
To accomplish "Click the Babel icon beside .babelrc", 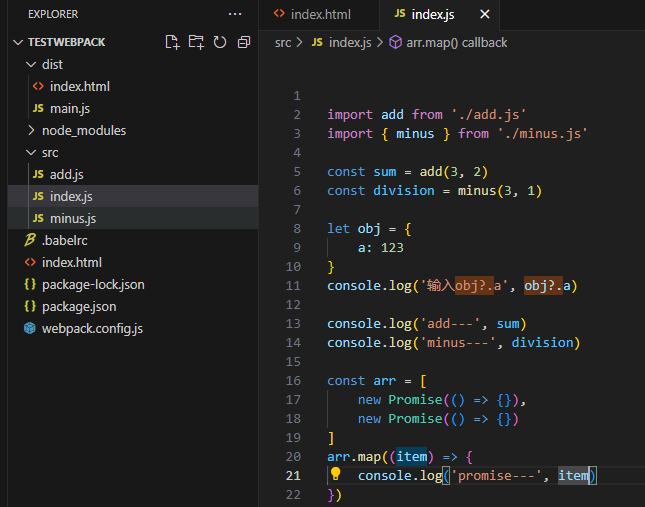I will pos(30,240).
